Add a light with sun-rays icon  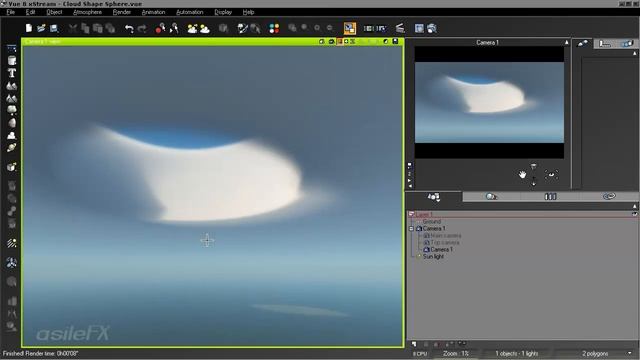click(11, 243)
